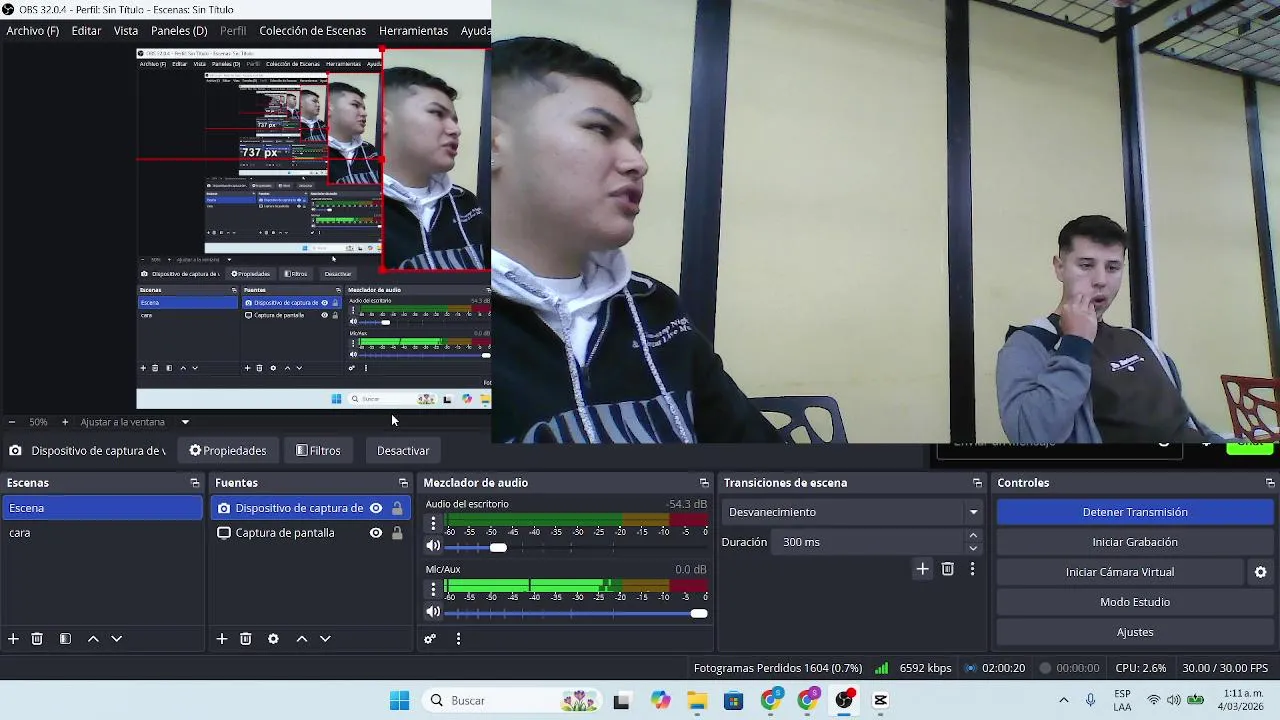
Task: Decrease transition duration stepper down
Action: [973, 548]
